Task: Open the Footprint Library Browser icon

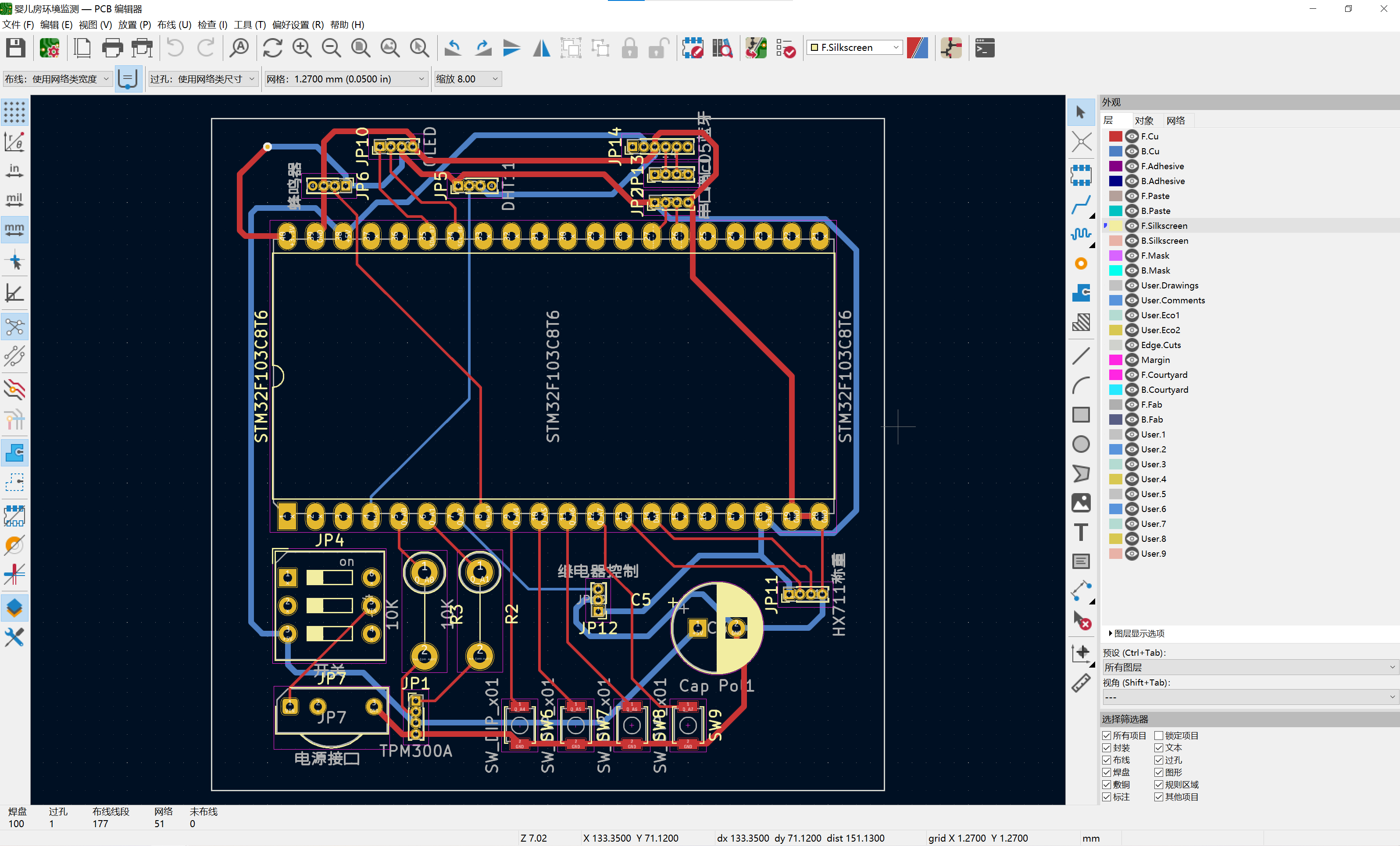Action: click(x=722, y=48)
